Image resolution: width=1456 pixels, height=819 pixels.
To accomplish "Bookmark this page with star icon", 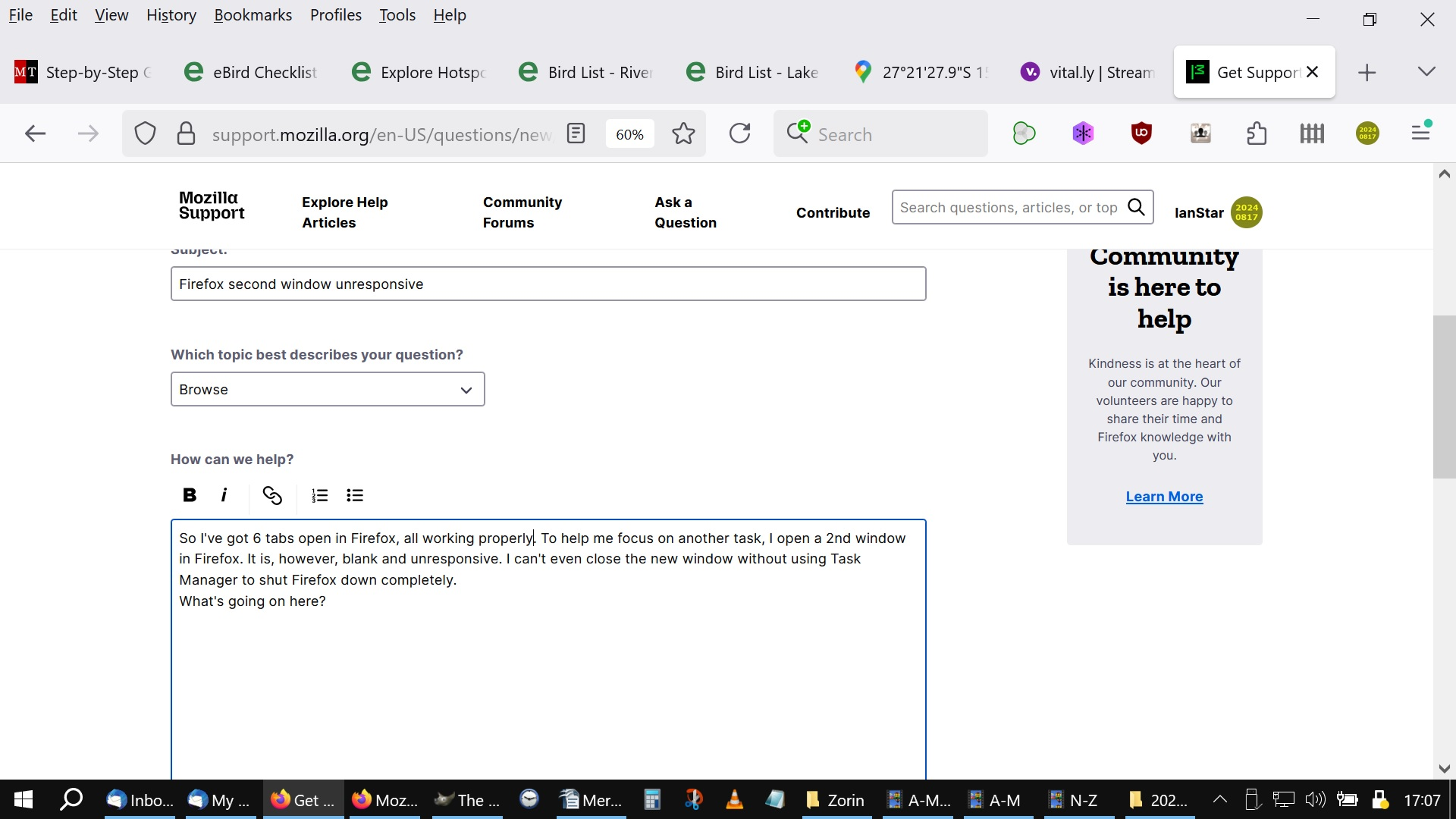I will click(683, 134).
